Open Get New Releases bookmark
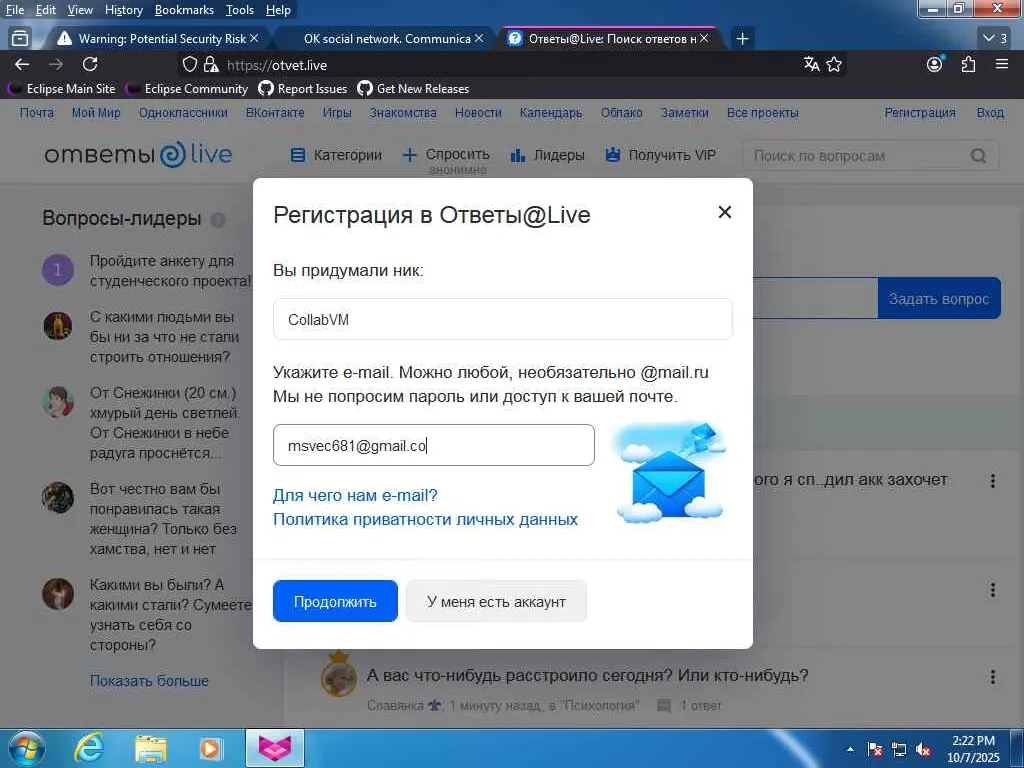1024x768 pixels. coord(413,89)
